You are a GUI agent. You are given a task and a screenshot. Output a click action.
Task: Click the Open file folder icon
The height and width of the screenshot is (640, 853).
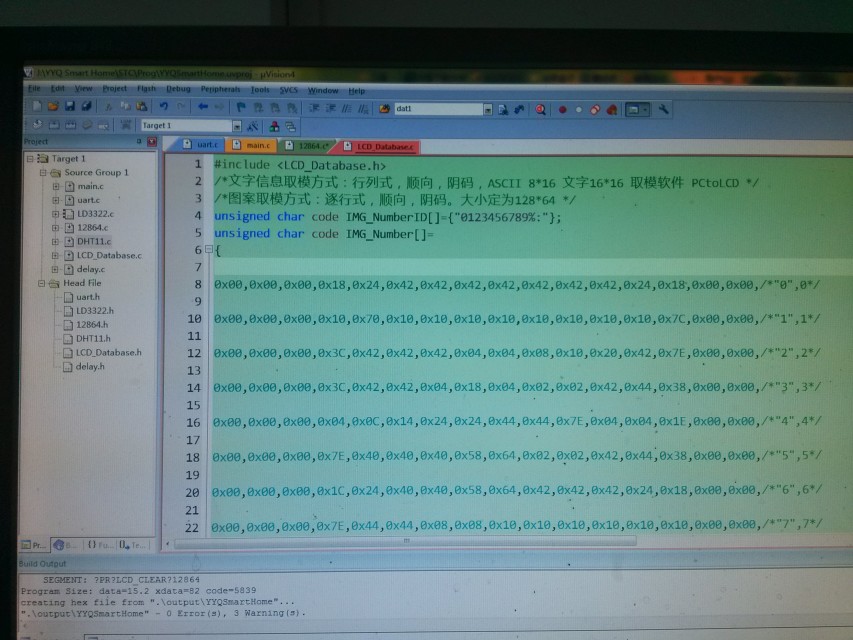[x=53, y=107]
